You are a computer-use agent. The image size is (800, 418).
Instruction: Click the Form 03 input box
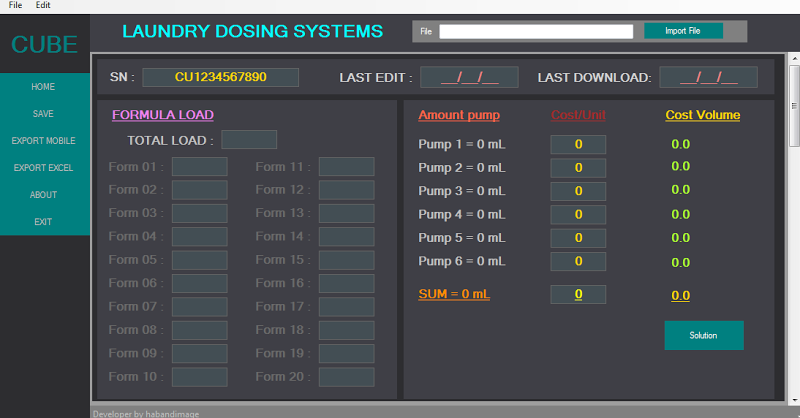(x=199, y=213)
